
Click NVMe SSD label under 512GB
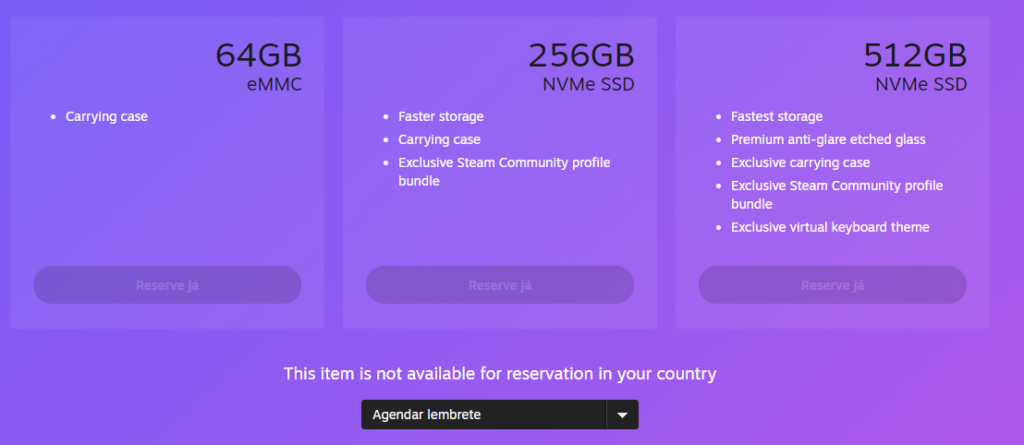[921, 85]
